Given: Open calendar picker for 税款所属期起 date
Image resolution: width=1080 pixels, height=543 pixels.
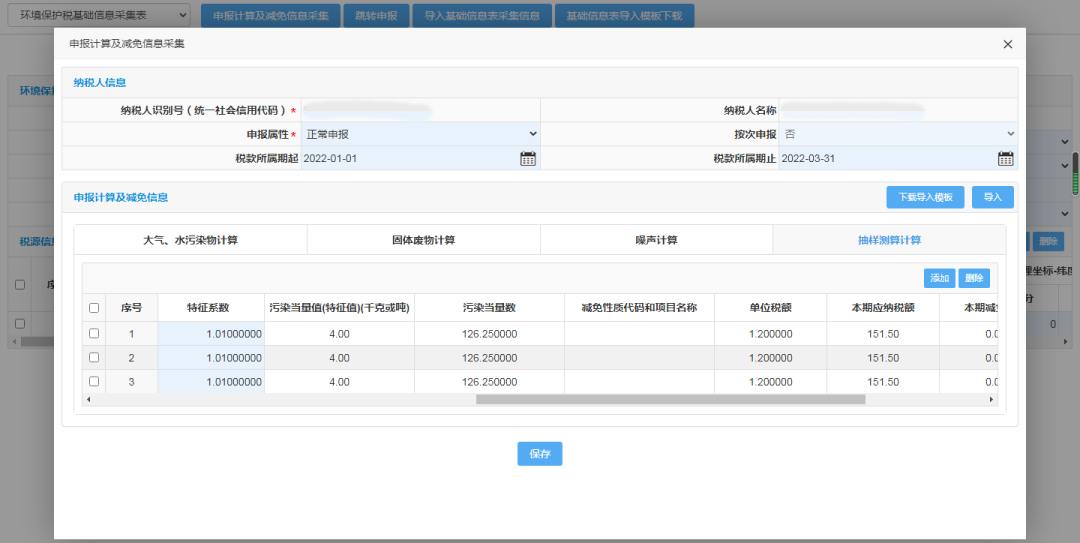Looking at the screenshot, I should pos(527,158).
